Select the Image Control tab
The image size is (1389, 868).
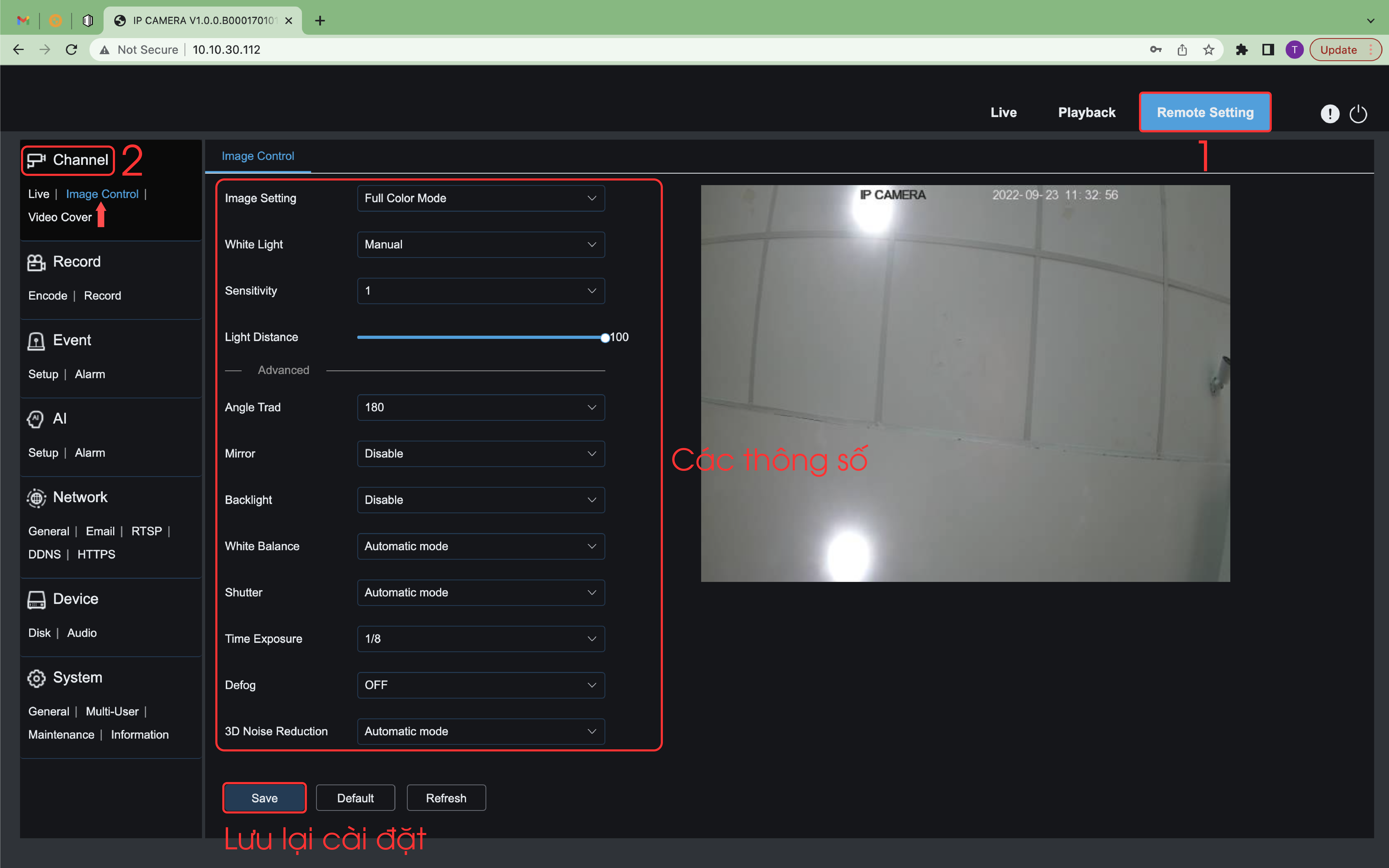(258, 156)
